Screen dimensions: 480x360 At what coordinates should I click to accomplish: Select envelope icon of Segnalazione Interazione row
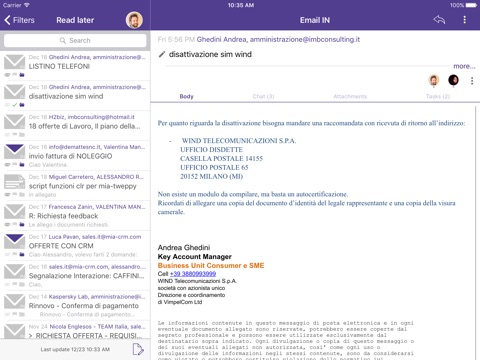click(14, 272)
